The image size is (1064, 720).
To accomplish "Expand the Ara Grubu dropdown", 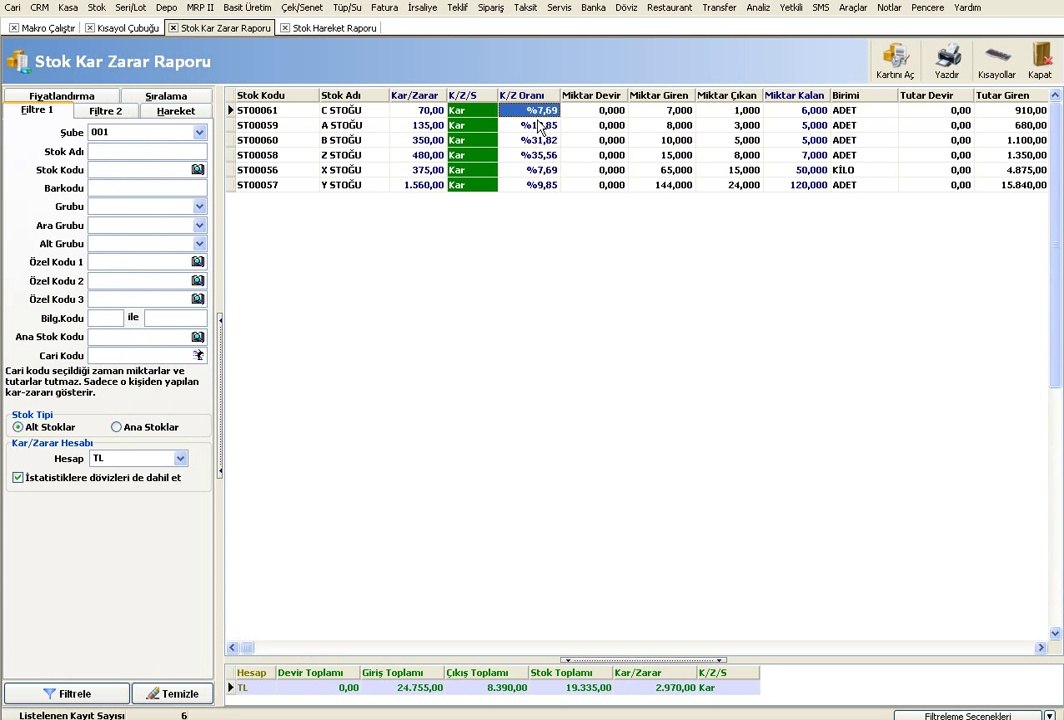I will (x=200, y=225).
